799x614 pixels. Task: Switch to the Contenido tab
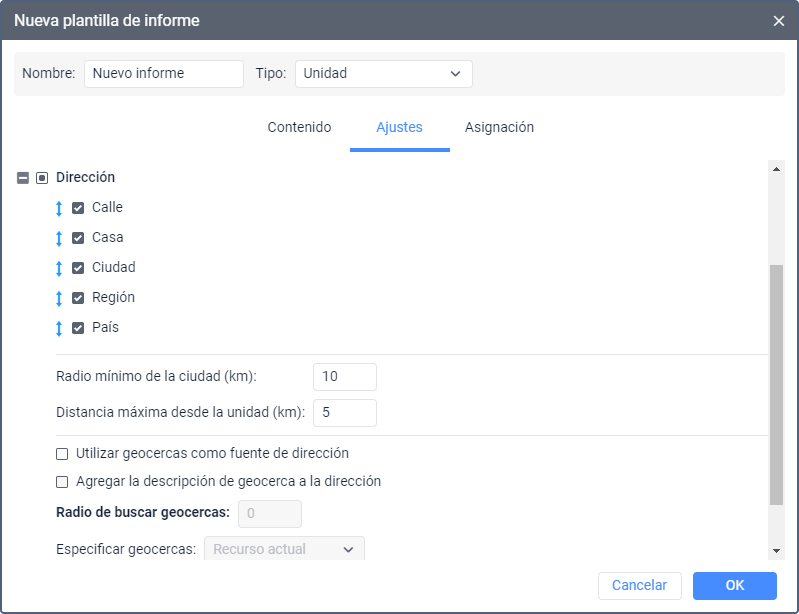coord(299,128)
